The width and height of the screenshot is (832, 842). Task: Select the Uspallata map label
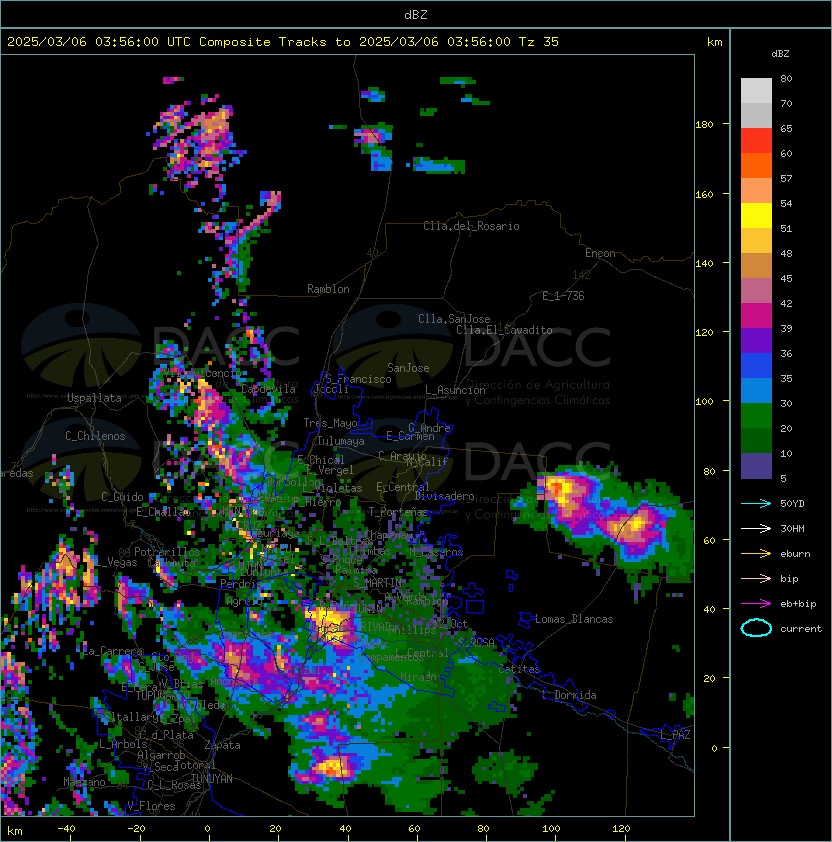94,398
